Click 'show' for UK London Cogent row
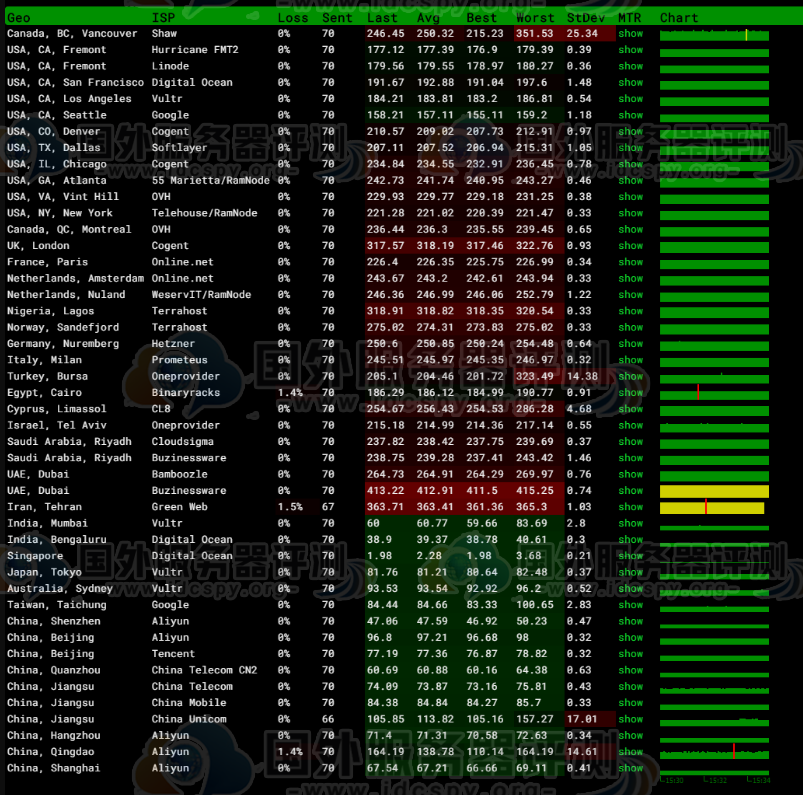The width and height of the screenshot is (803, 795). tap(630, 246)
